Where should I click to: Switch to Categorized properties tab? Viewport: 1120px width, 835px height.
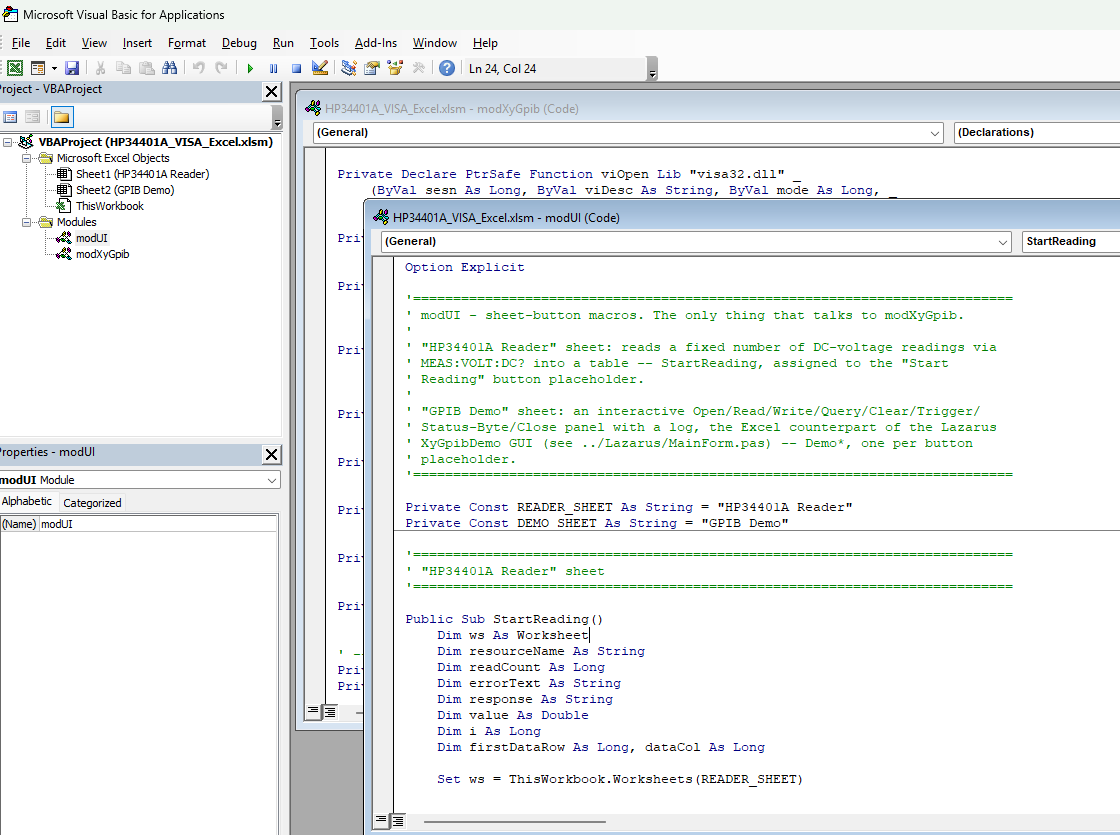[x=92, y=503]
